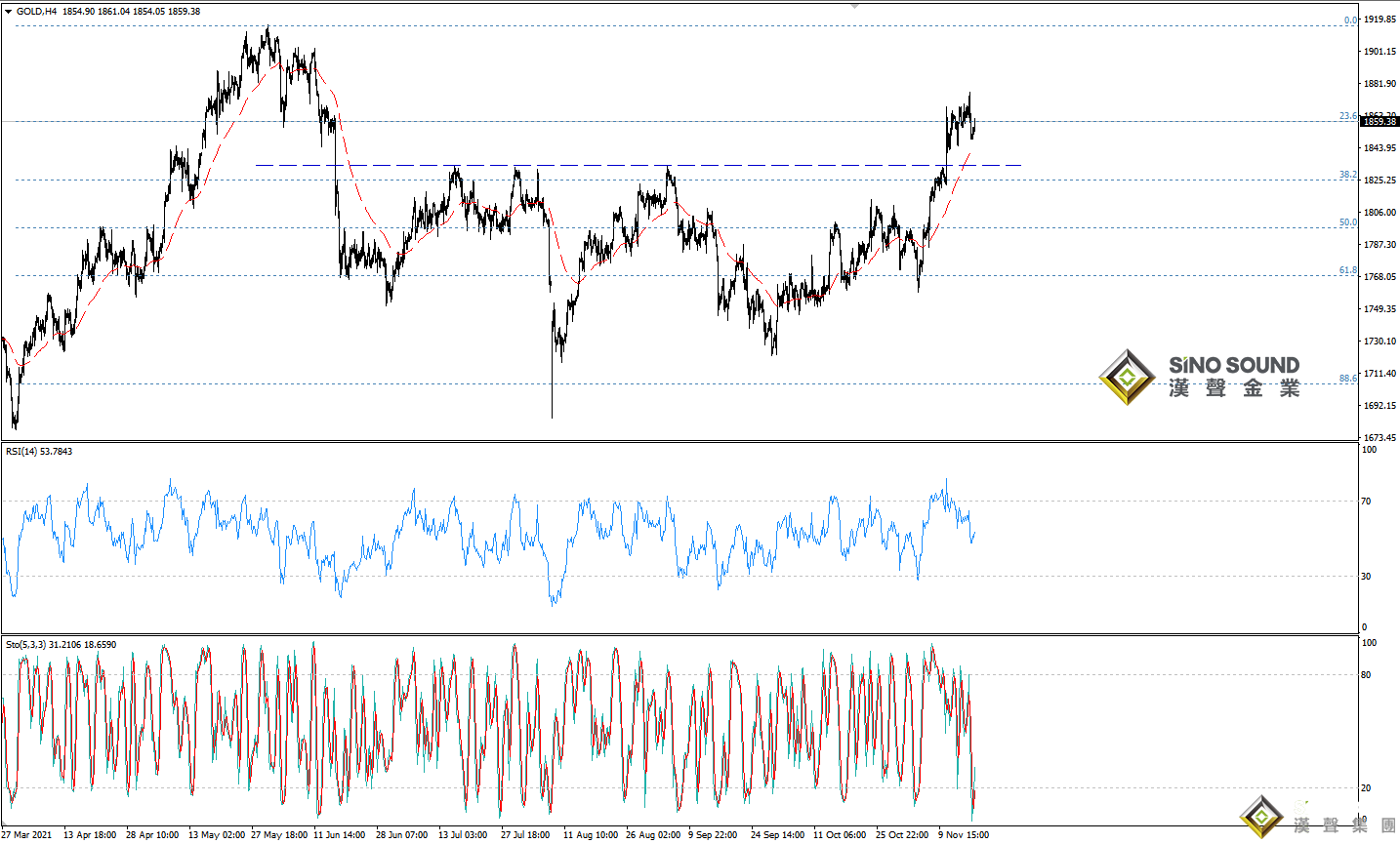Click the 88.6 Fibonacci level label
1400x844 pixels.
click(1348, 379)
